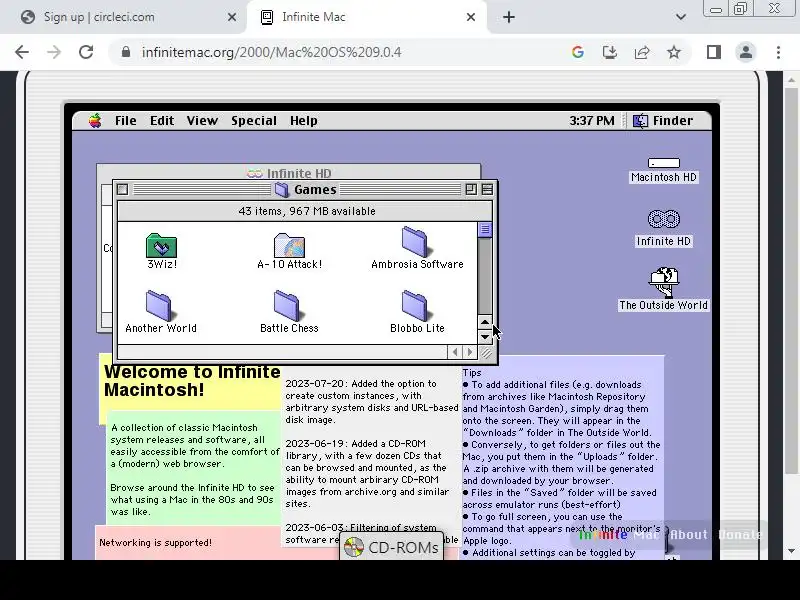Viewport: 800px width, 600px height.
Task: Collapse the Games window with windowshade box
Action: tap(487, 189)
